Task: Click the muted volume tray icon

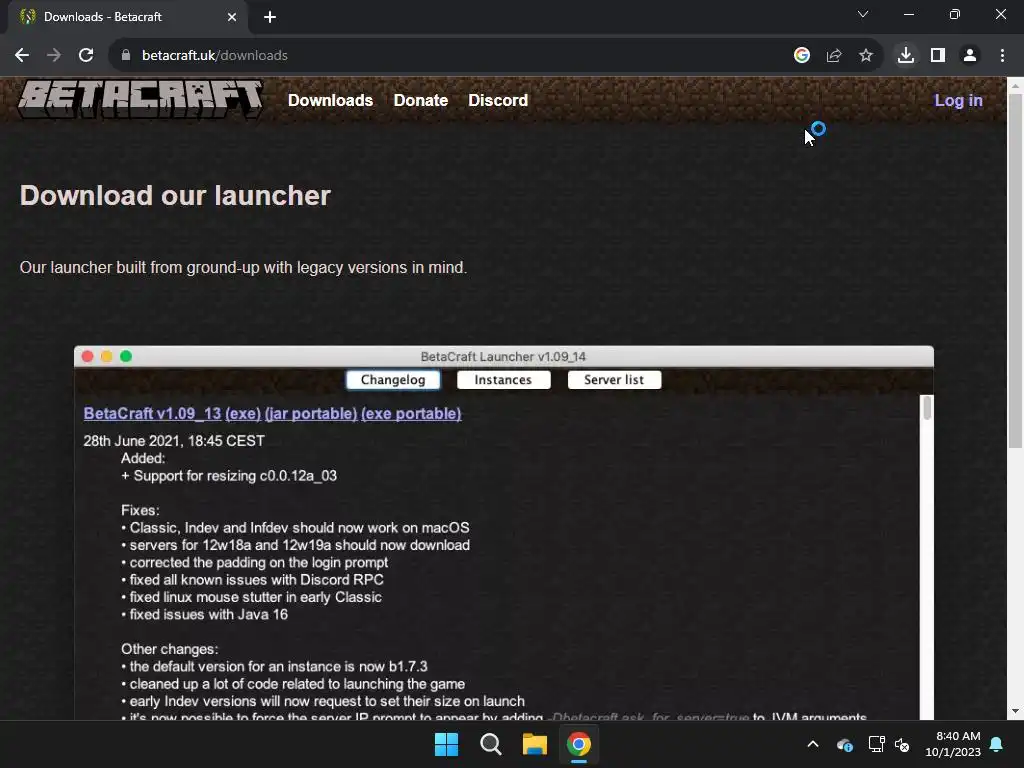Action: tap(902, 744)
